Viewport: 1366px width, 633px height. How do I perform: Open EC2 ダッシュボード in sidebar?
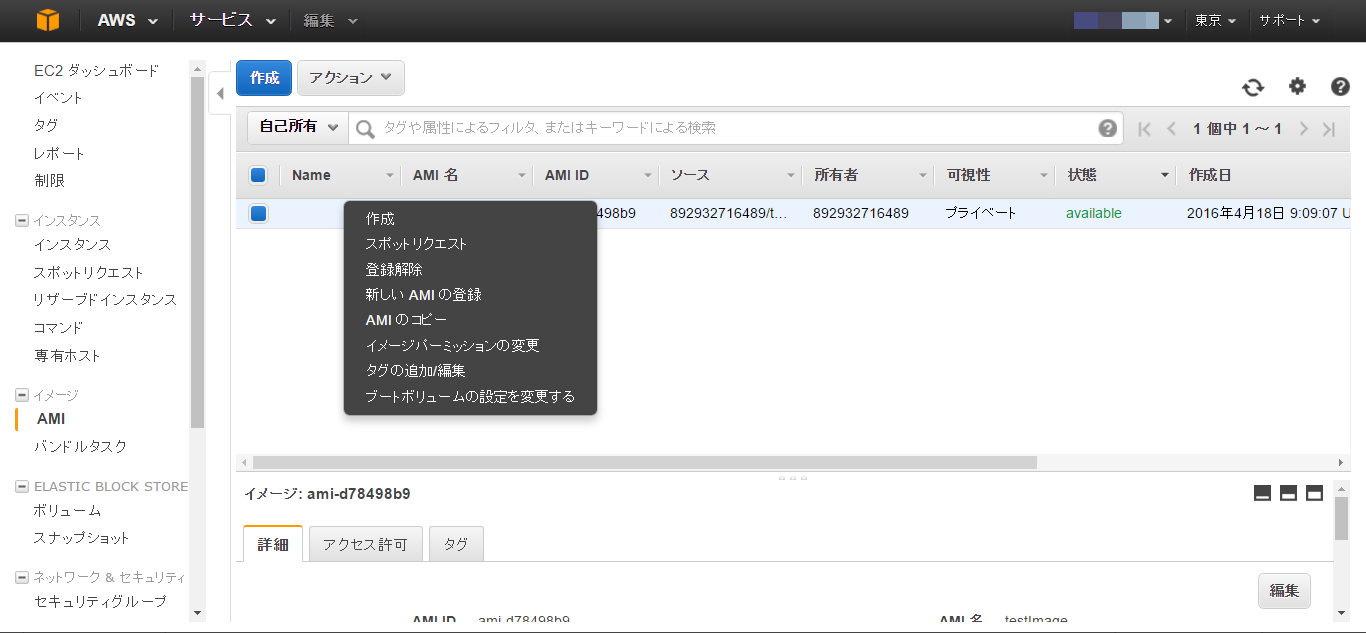[x=96, y=71]
